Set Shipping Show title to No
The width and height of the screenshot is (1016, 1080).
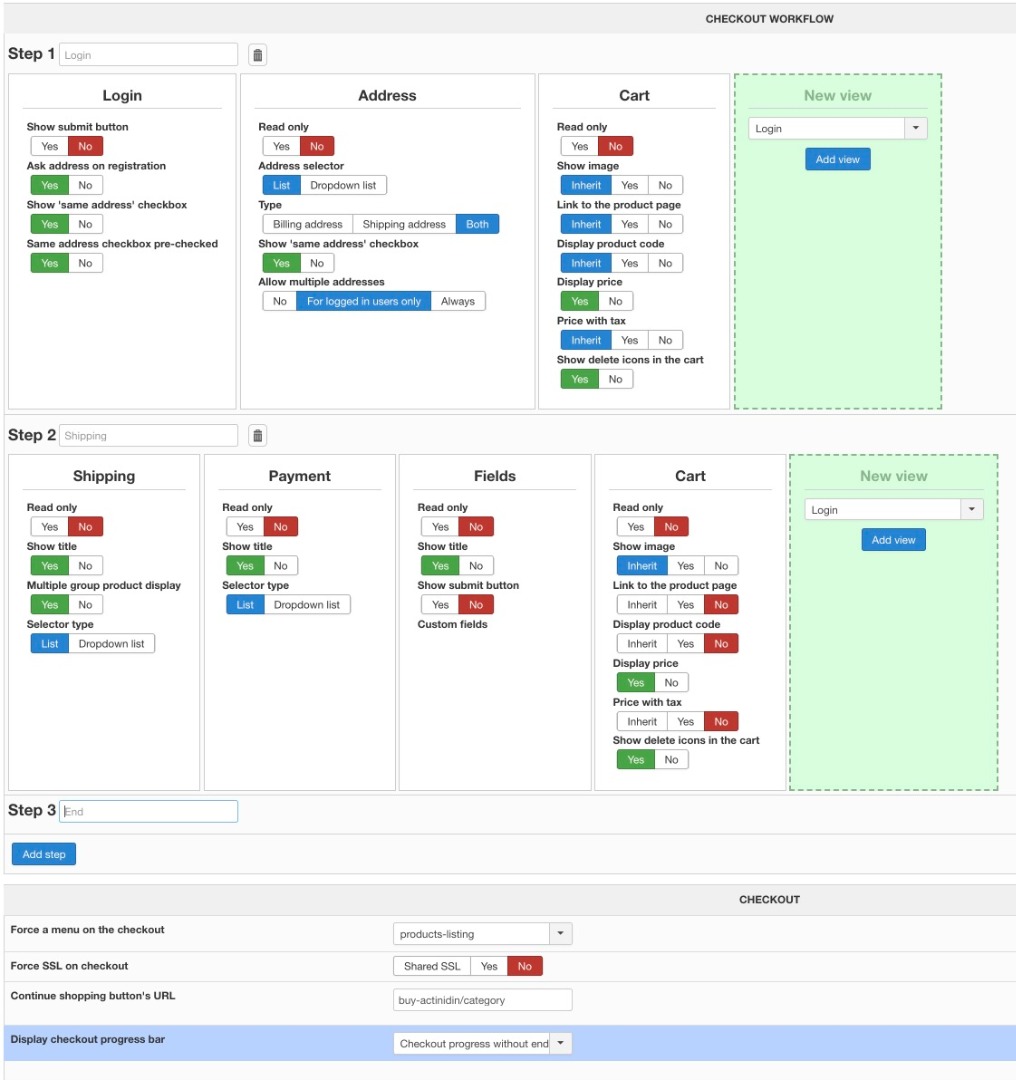[85, 565]
